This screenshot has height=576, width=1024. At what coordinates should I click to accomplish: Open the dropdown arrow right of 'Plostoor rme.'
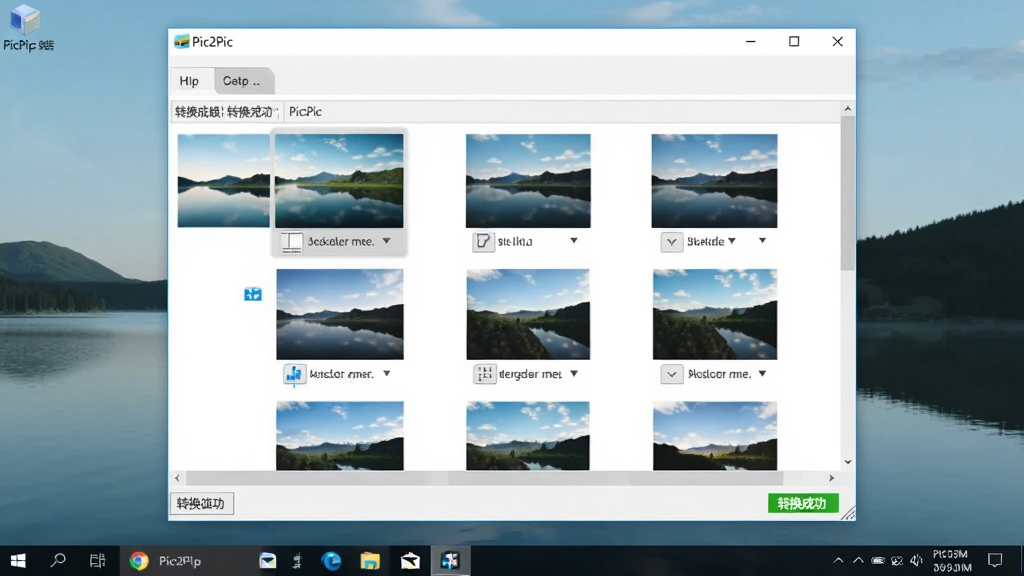point(762,374)
